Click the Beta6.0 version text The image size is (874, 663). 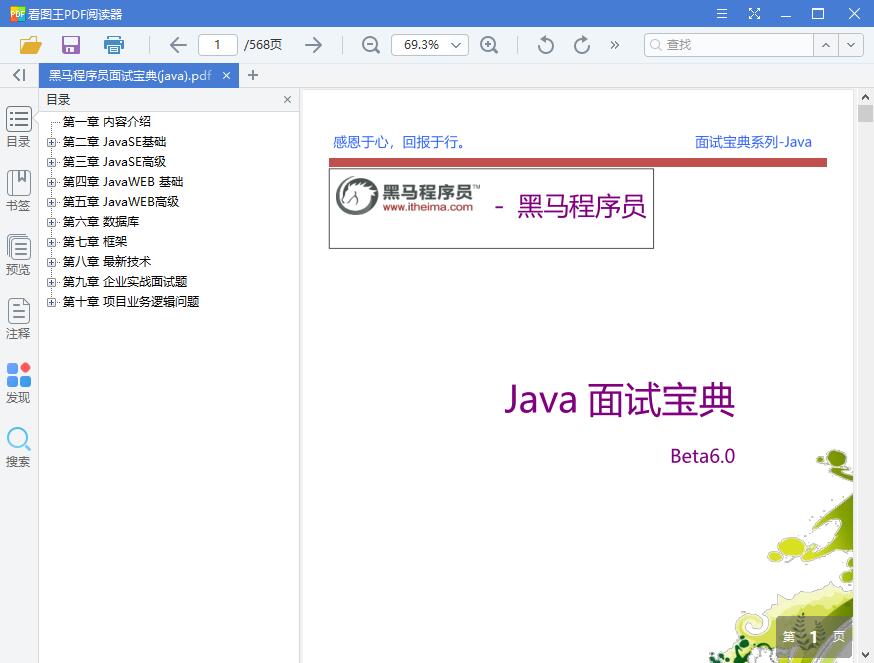(702, 456)
